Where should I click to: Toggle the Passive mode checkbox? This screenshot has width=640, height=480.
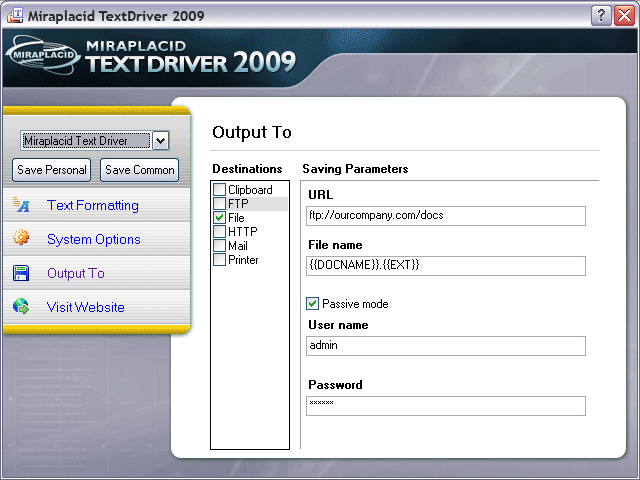312,304
